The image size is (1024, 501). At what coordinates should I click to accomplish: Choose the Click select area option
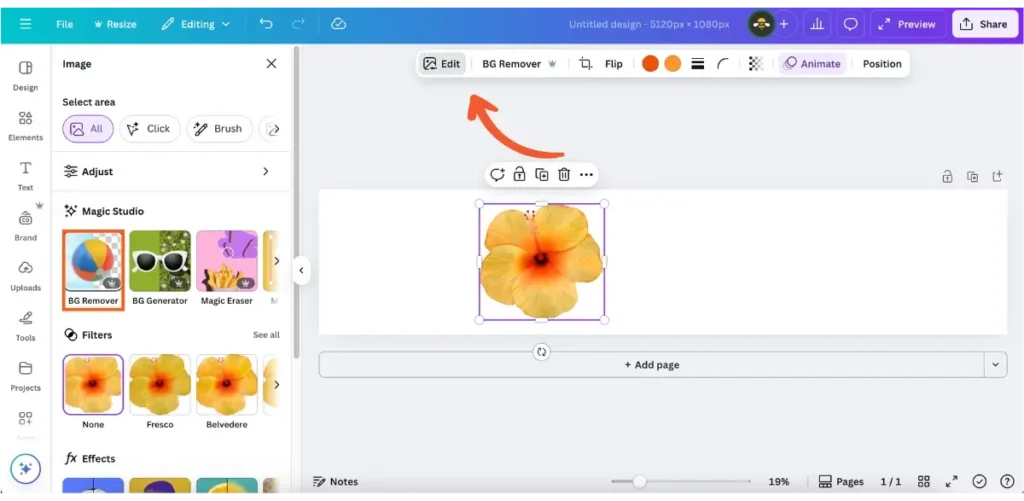pyautogui.click(x=150, y=129)
